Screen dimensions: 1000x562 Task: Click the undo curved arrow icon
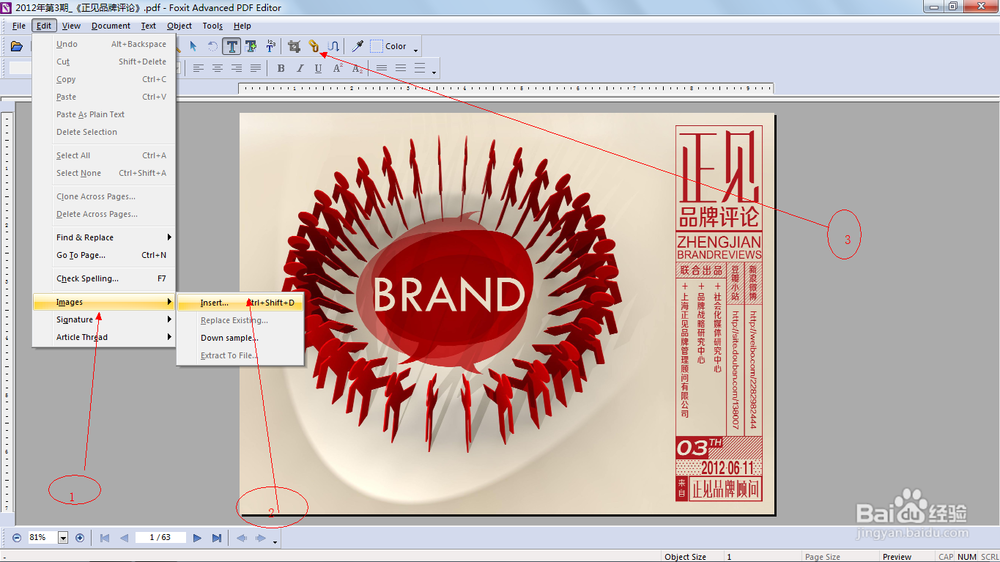(x=212, y=47)
